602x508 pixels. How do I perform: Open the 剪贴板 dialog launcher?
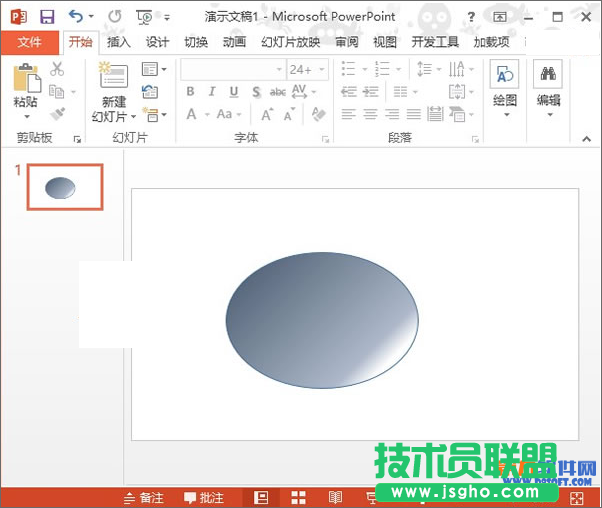click(77, 139)
